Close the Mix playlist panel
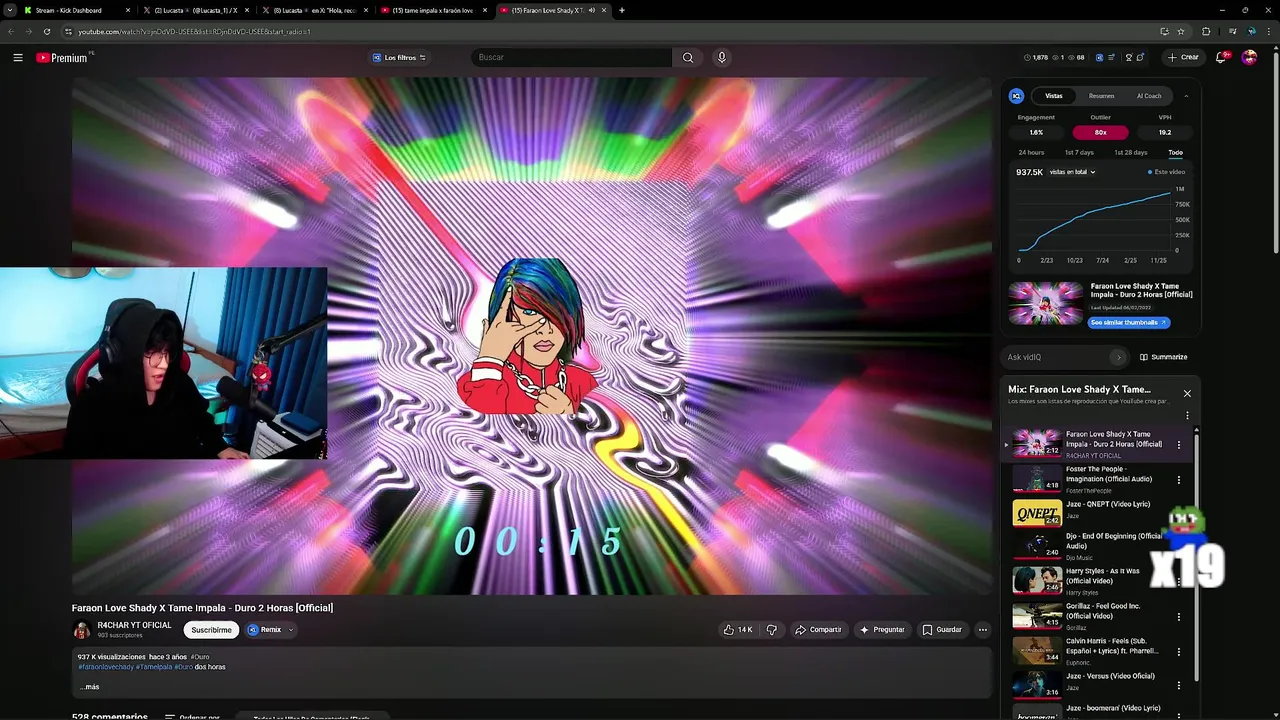1280x720 pixels. click(1187, 393)
